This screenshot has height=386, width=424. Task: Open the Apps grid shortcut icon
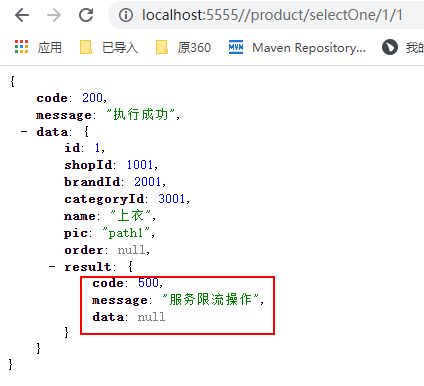click(22, 47)
